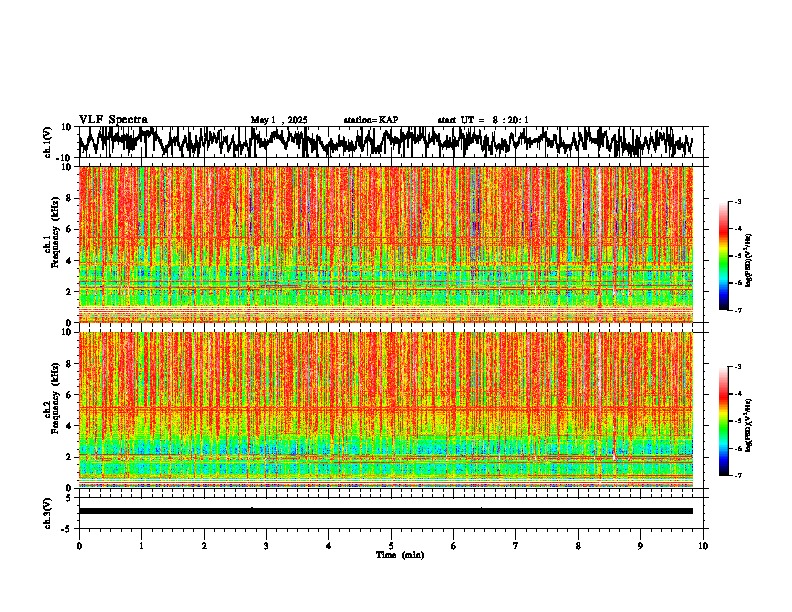
Task: Click the '8' kHz tick of ch.2 spectrogram
Action: point(70,364)
